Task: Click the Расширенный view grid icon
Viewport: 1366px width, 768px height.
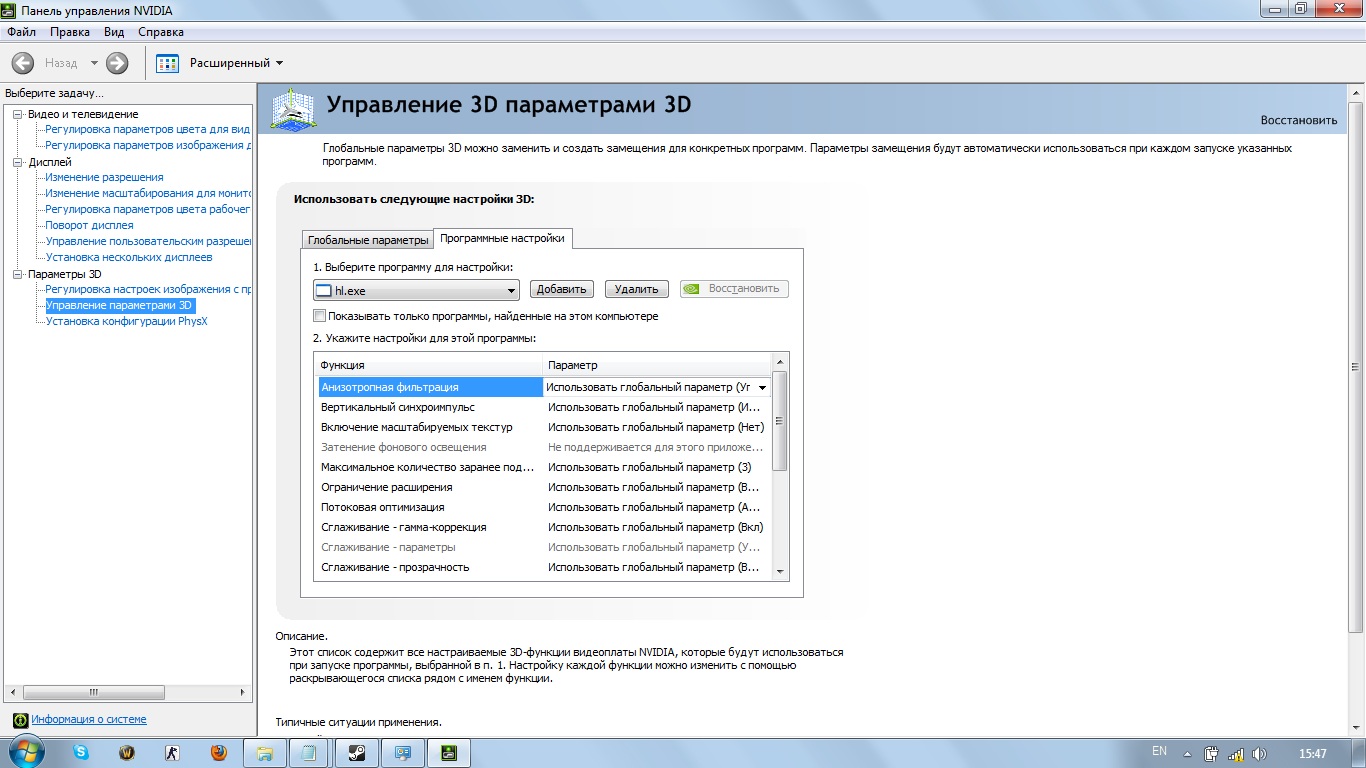Action: point(168,63)
